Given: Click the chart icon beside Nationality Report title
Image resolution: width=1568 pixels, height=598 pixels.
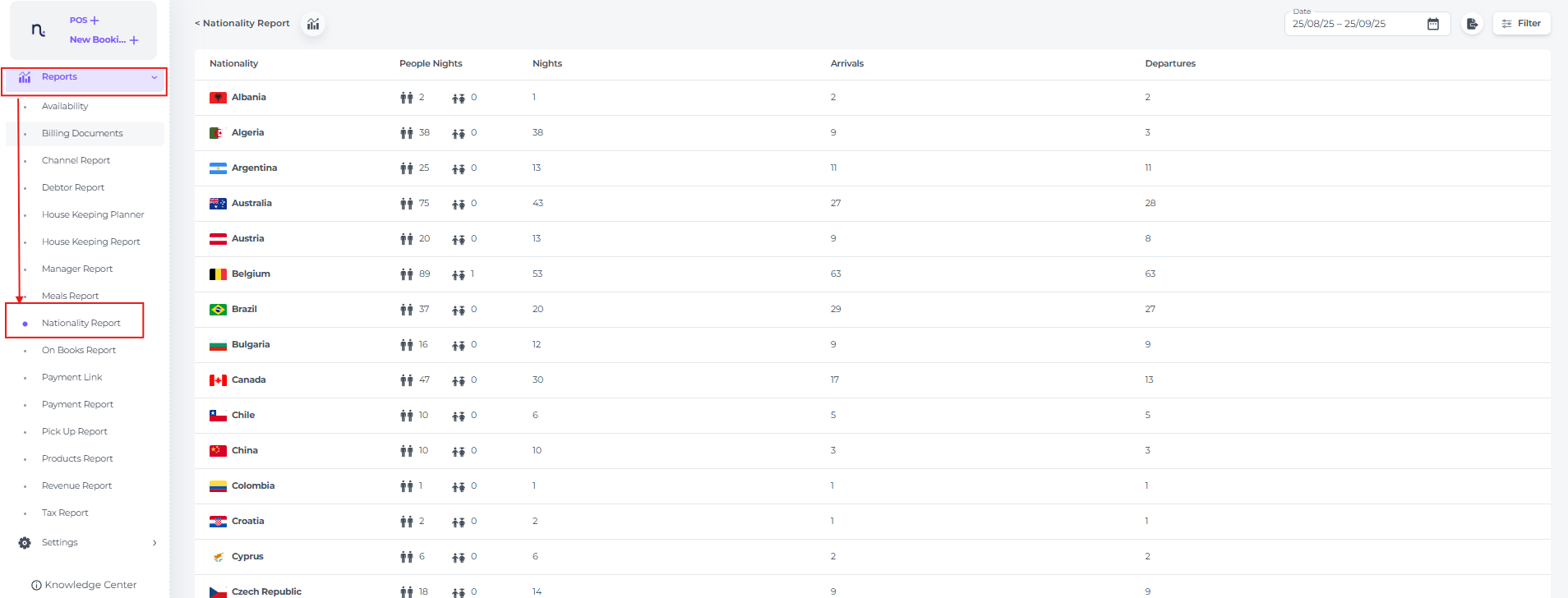Looking at the screenshot, I should tap(313, 24).
